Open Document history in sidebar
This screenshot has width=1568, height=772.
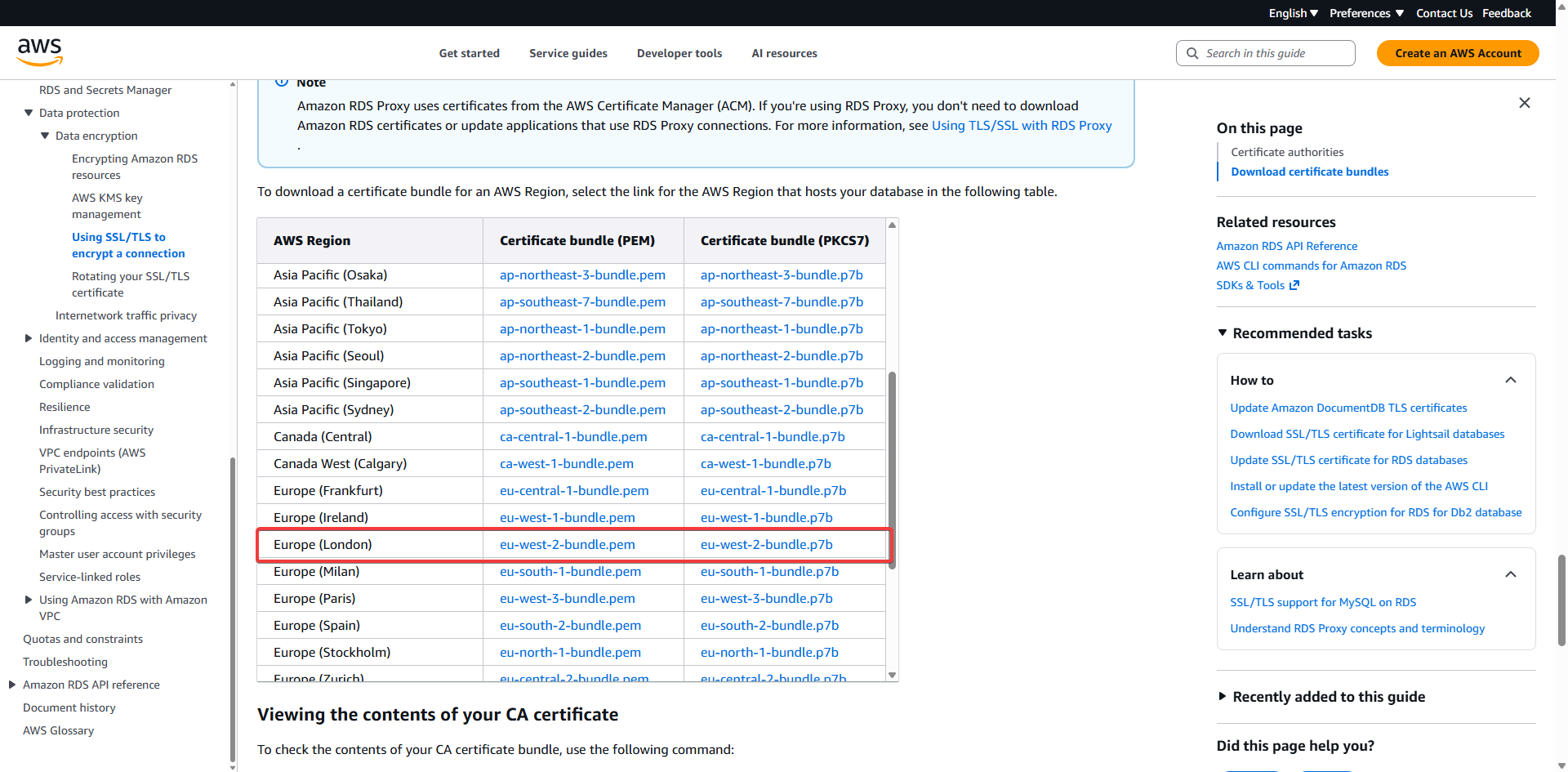point(69,707)
